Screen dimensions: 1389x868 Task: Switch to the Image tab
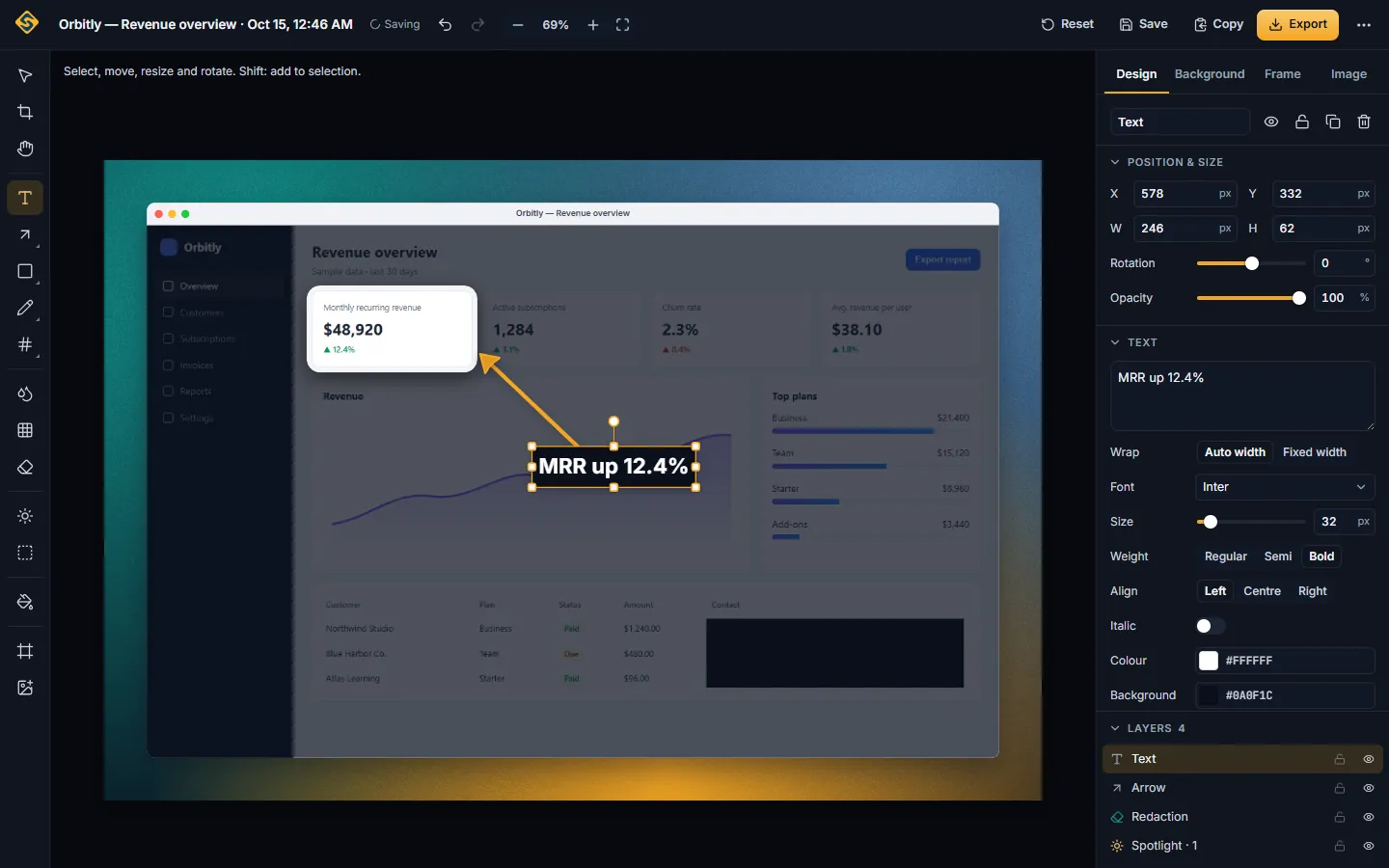pyautogui.click(x=1348, y=74)
